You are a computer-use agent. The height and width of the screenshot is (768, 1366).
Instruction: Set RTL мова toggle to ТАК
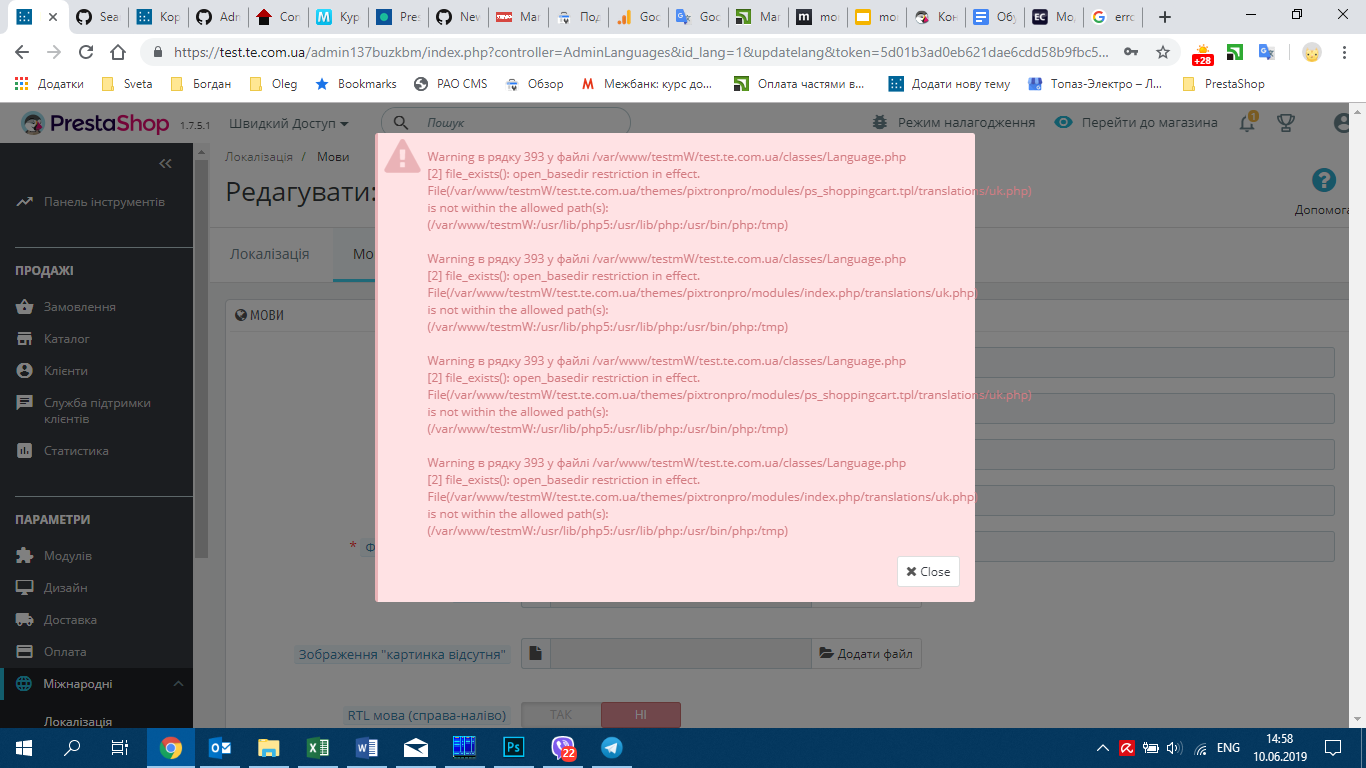click(560, 714)
